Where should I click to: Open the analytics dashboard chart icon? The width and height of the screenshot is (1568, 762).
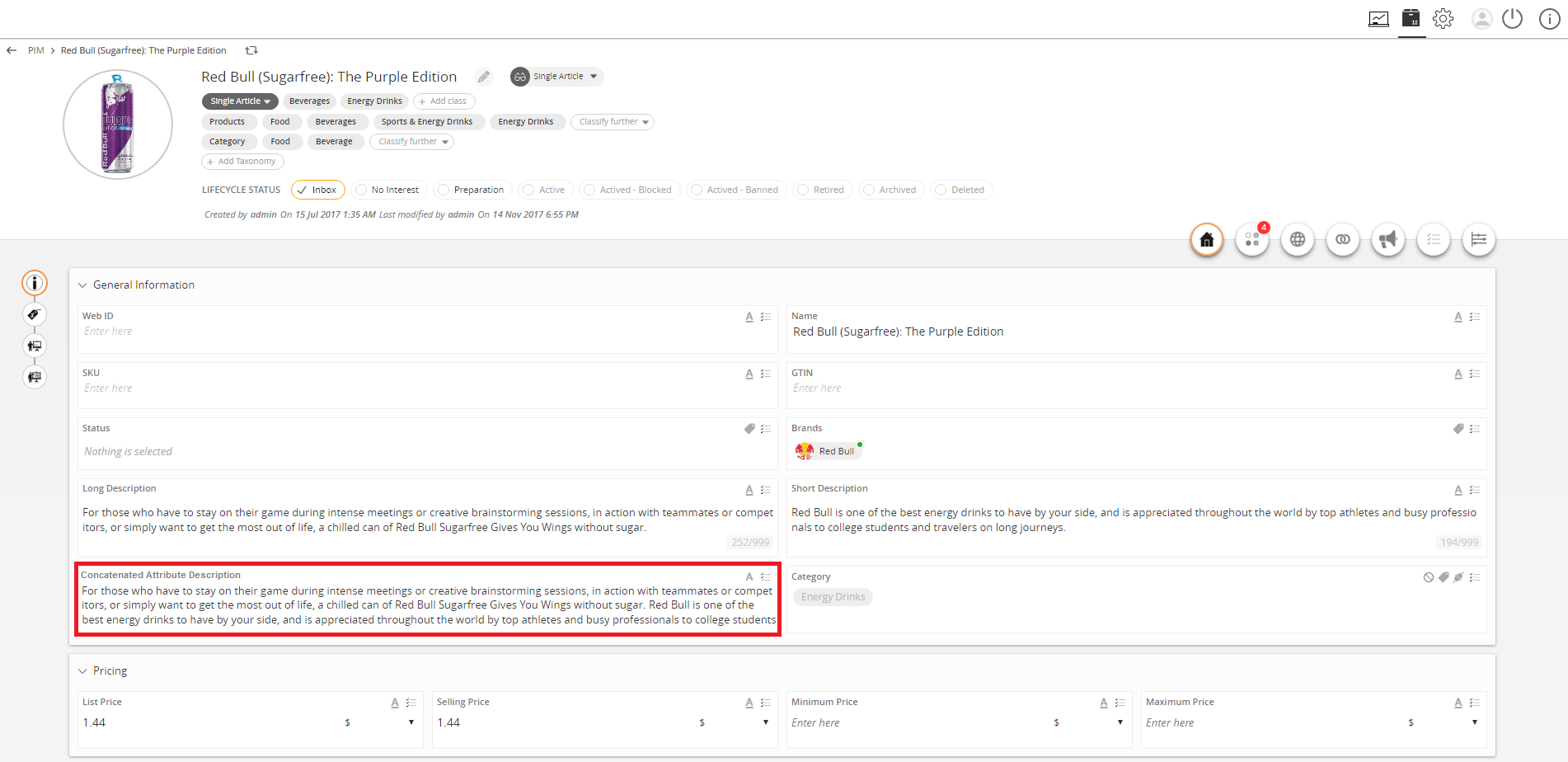(1378, 19)
